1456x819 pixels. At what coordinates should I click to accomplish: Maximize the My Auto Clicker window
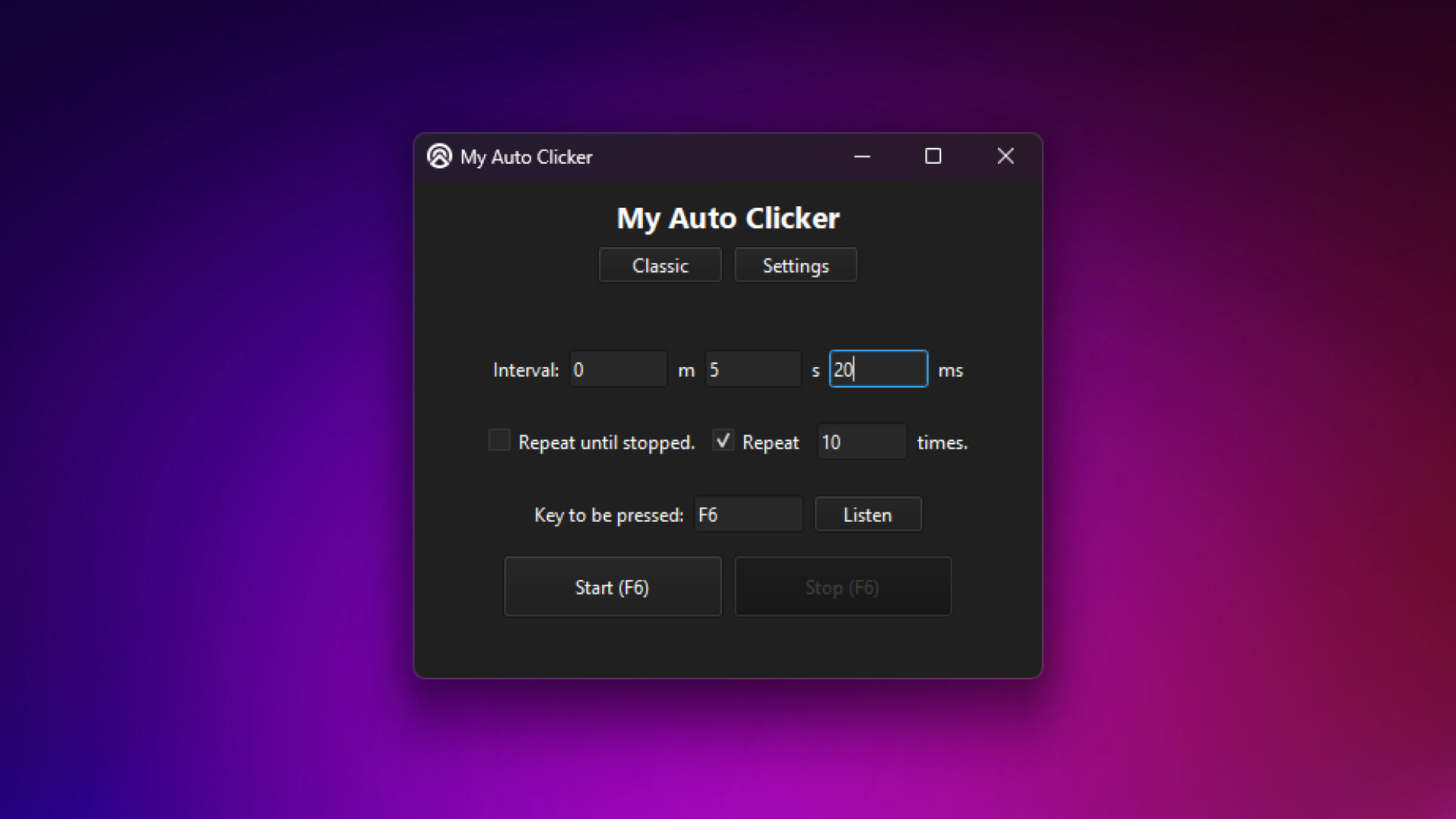click(x=934, y=156)
